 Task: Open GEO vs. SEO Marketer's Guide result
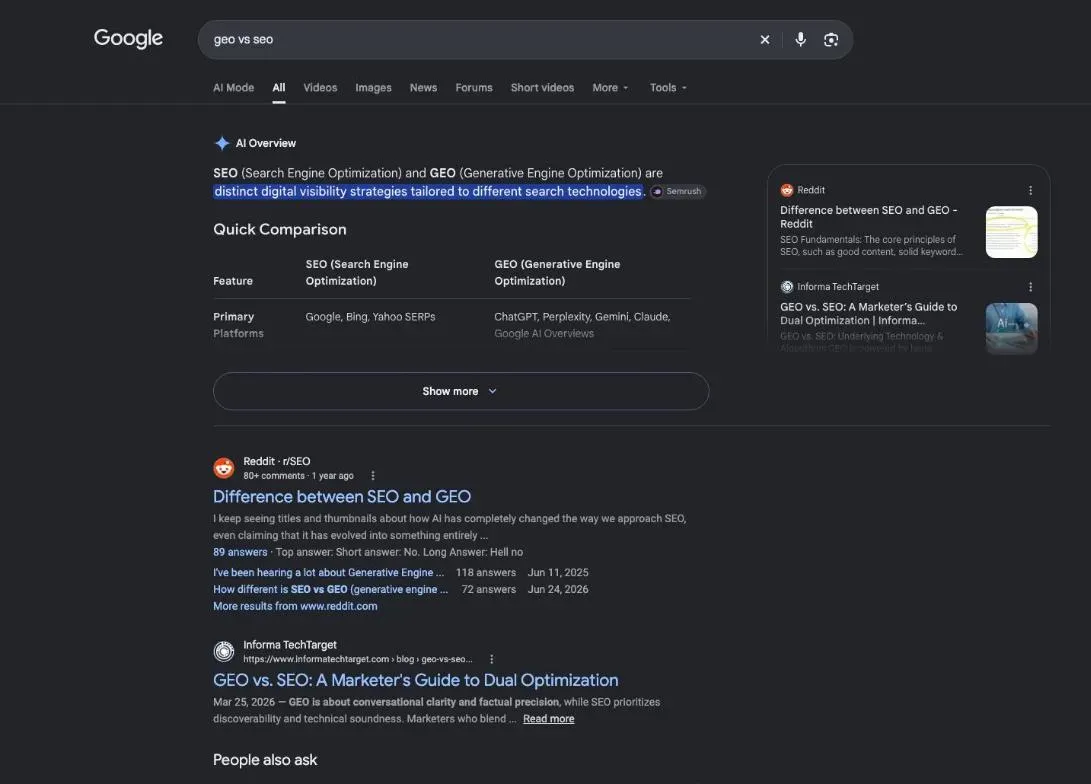(415, 680)
